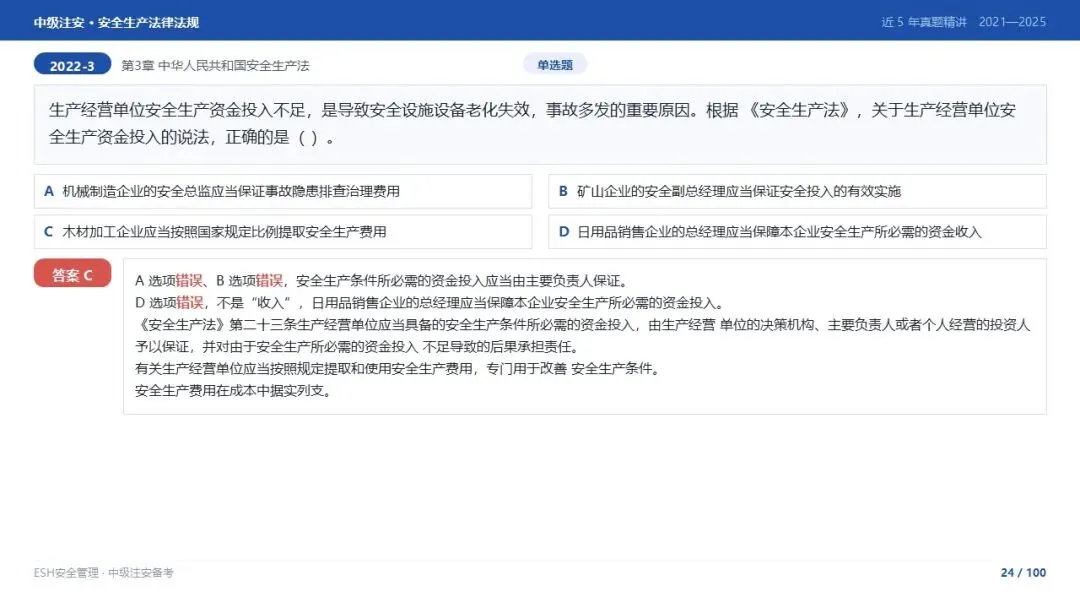Click the red 答案 C badge
This screenshot has height=608, width=1080.
(x=72, y=275)
